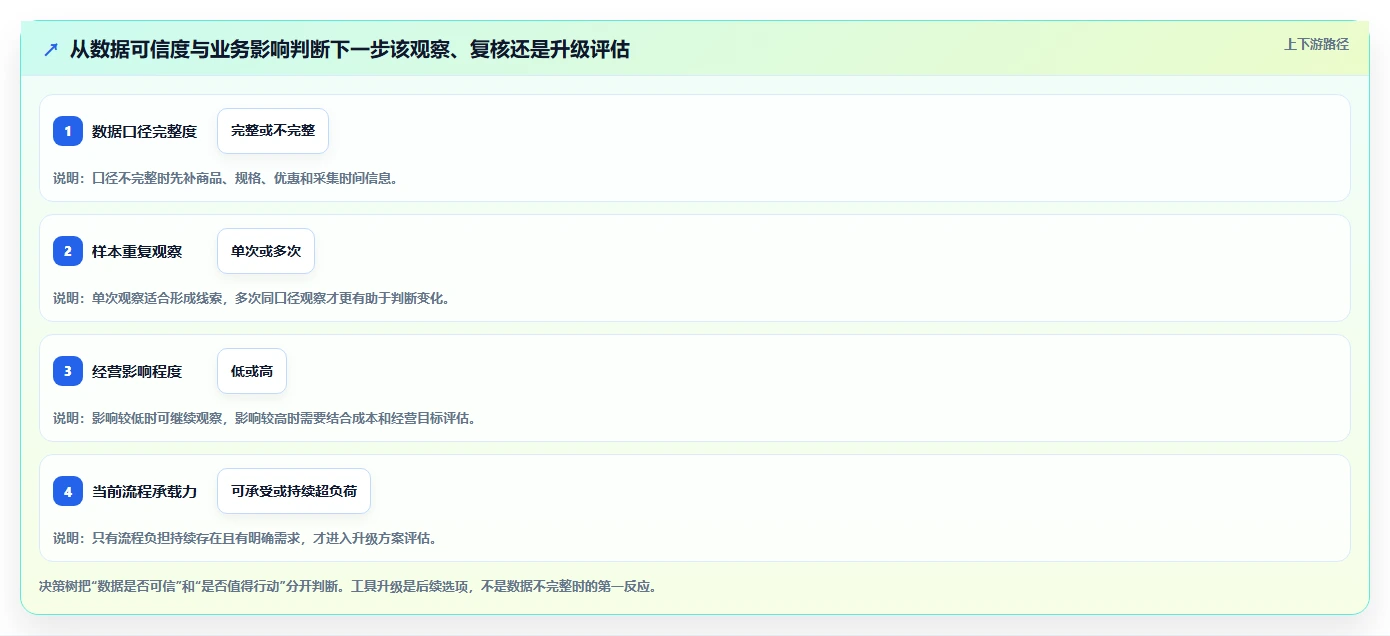Click the step 3 number badge

coord(68,371)
